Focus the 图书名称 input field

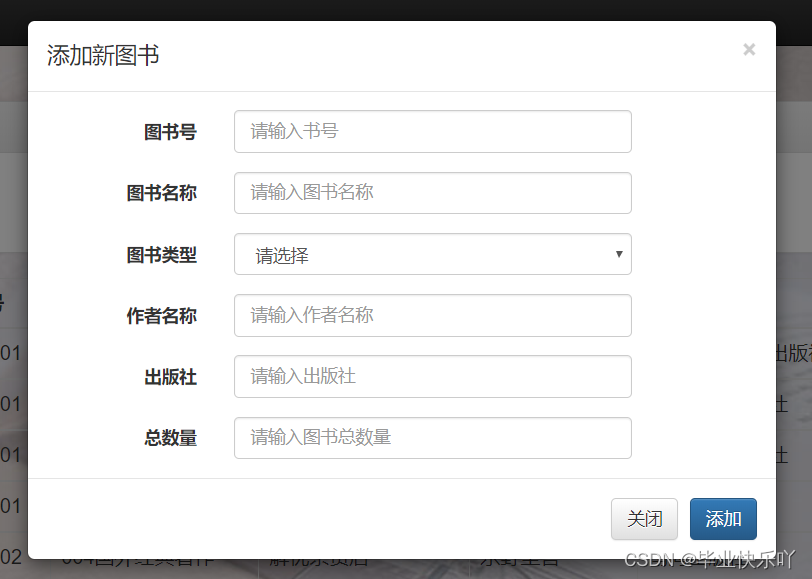pos(433,193)
